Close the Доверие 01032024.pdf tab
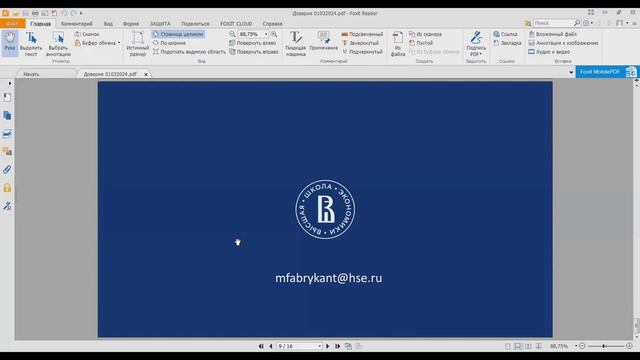The height and width of the screenshot is (360, 640). coord(146,74)
